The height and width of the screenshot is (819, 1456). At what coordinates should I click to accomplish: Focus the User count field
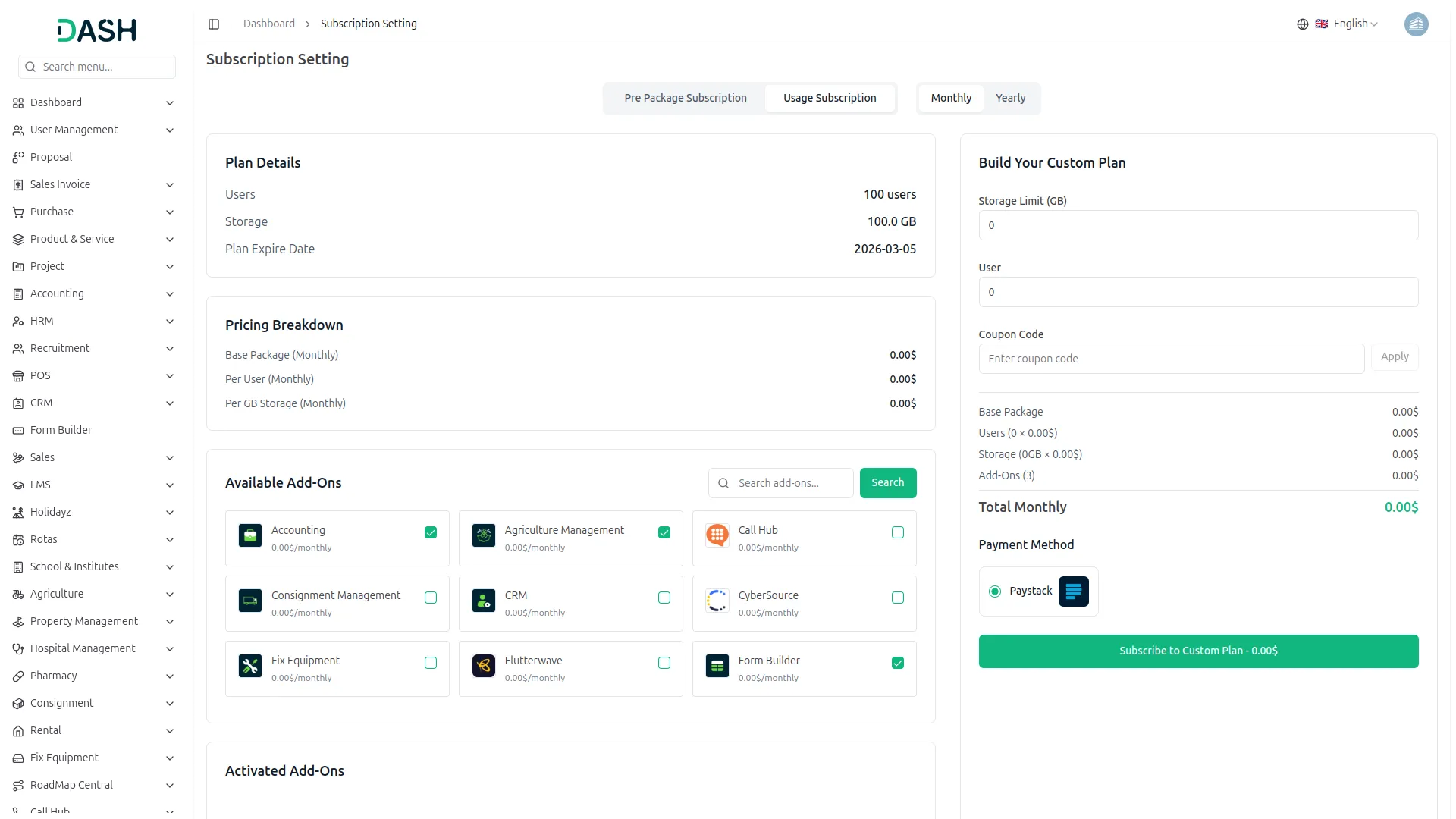coord(1198,292)
